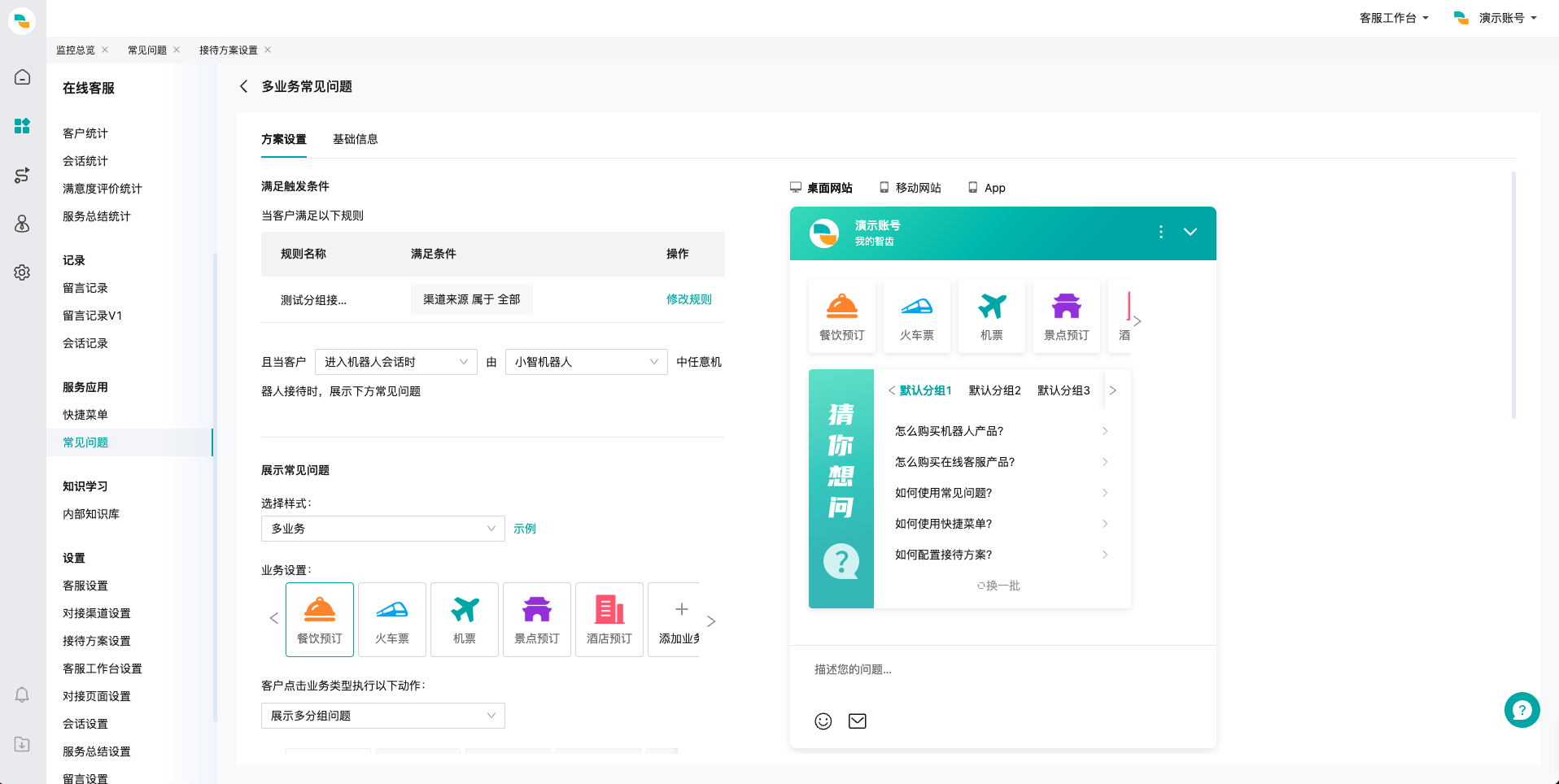Click 景点预订 icon in chat preview

coord(1067,316)
